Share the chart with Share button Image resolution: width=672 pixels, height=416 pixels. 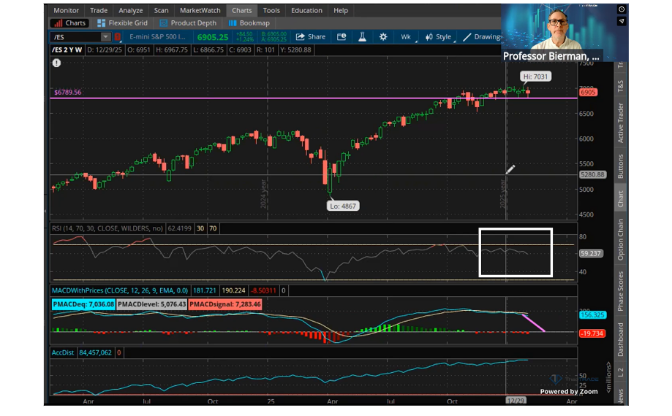311,37
